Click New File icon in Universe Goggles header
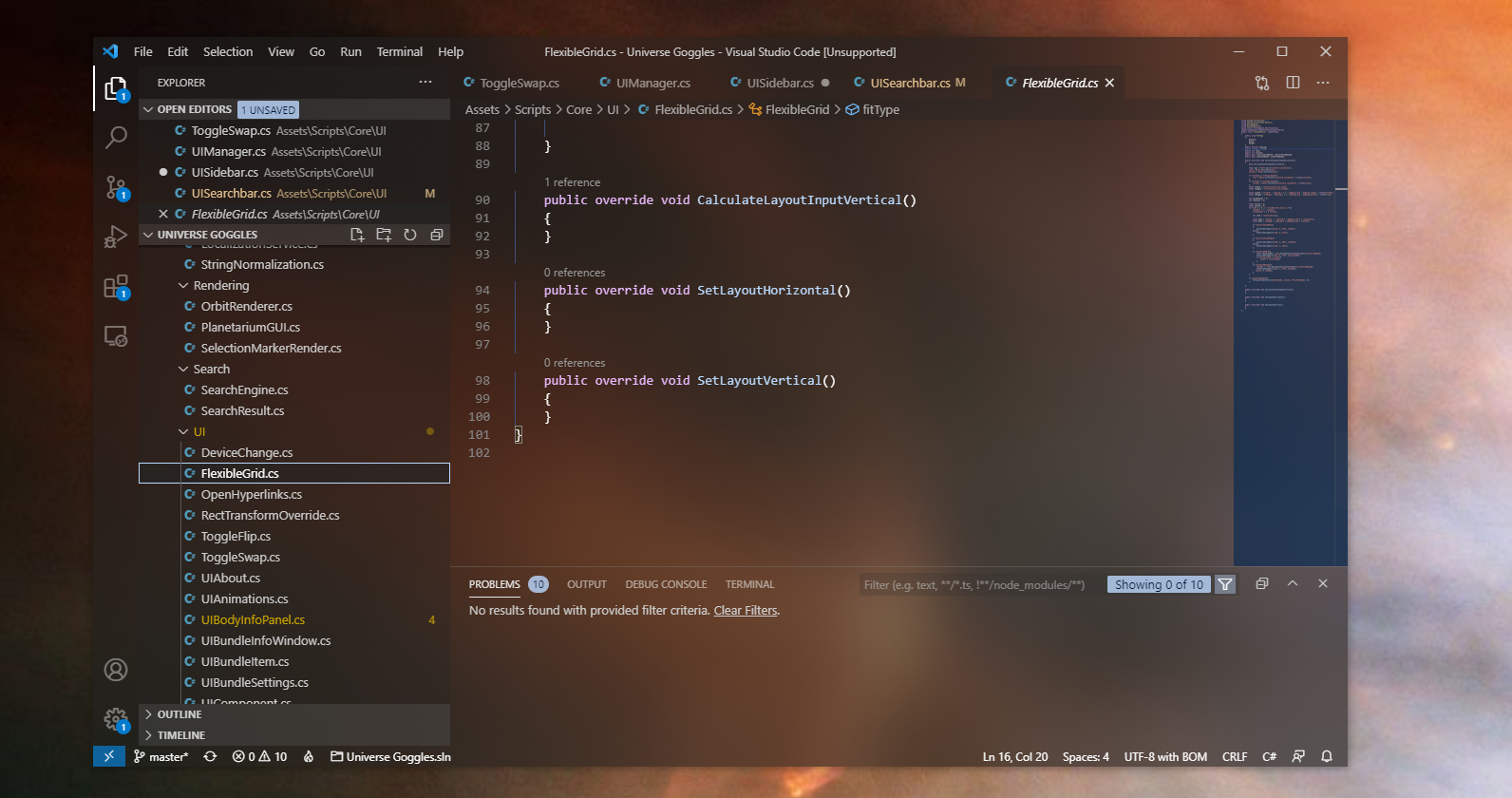The height and width of the screenshot is (798, 1512). pyautogui.click(x=357, y=235)
